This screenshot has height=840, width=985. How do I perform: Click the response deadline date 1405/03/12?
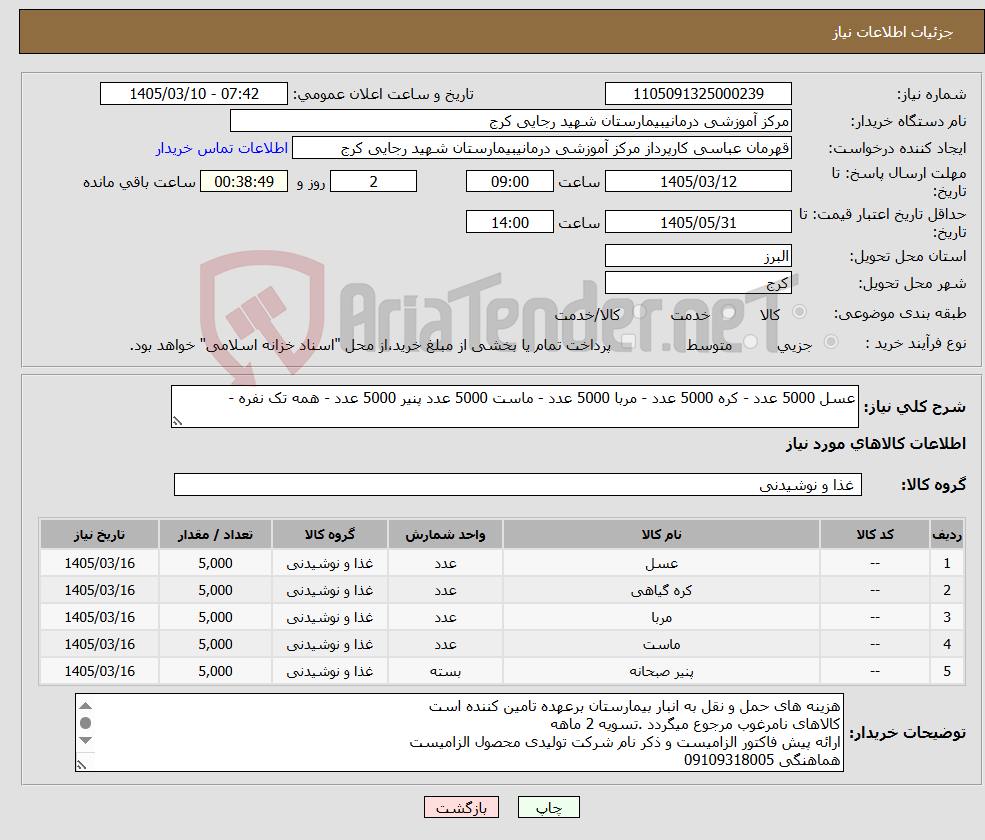tap(698, 182)
